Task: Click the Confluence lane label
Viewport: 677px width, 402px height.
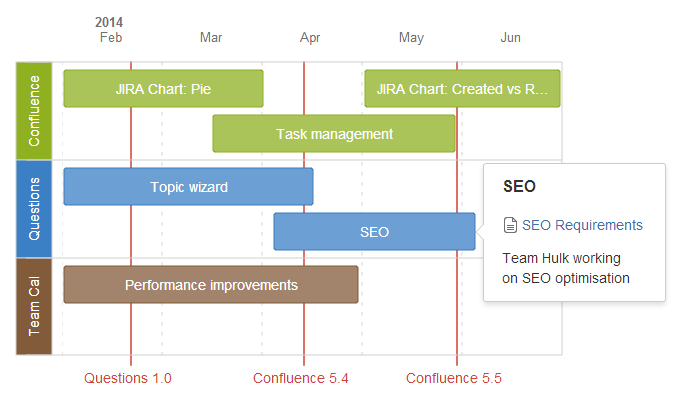Action: tap(34, 111)
